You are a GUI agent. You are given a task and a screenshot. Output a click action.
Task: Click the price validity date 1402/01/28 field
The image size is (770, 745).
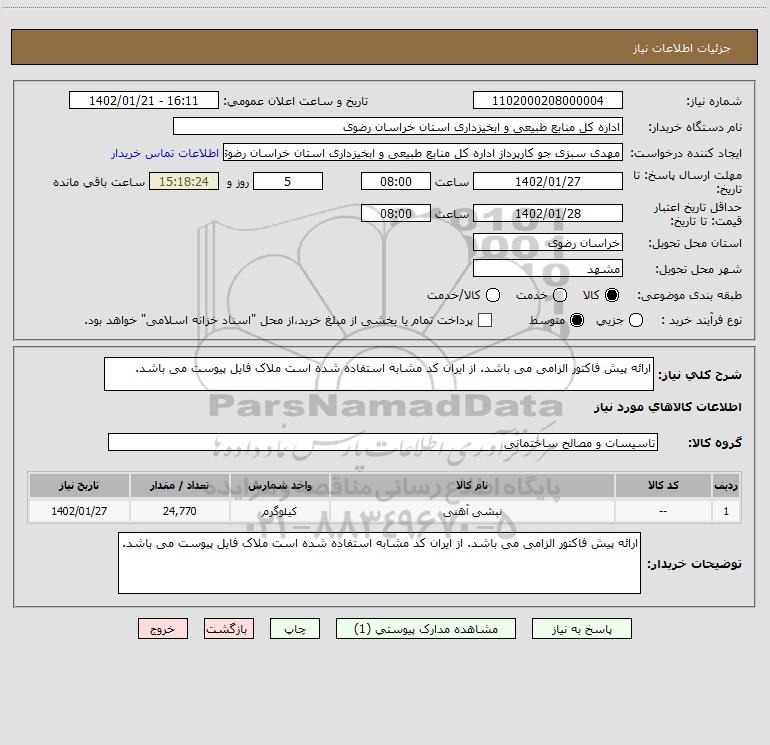pyautogui.click(x=548, y=213)
